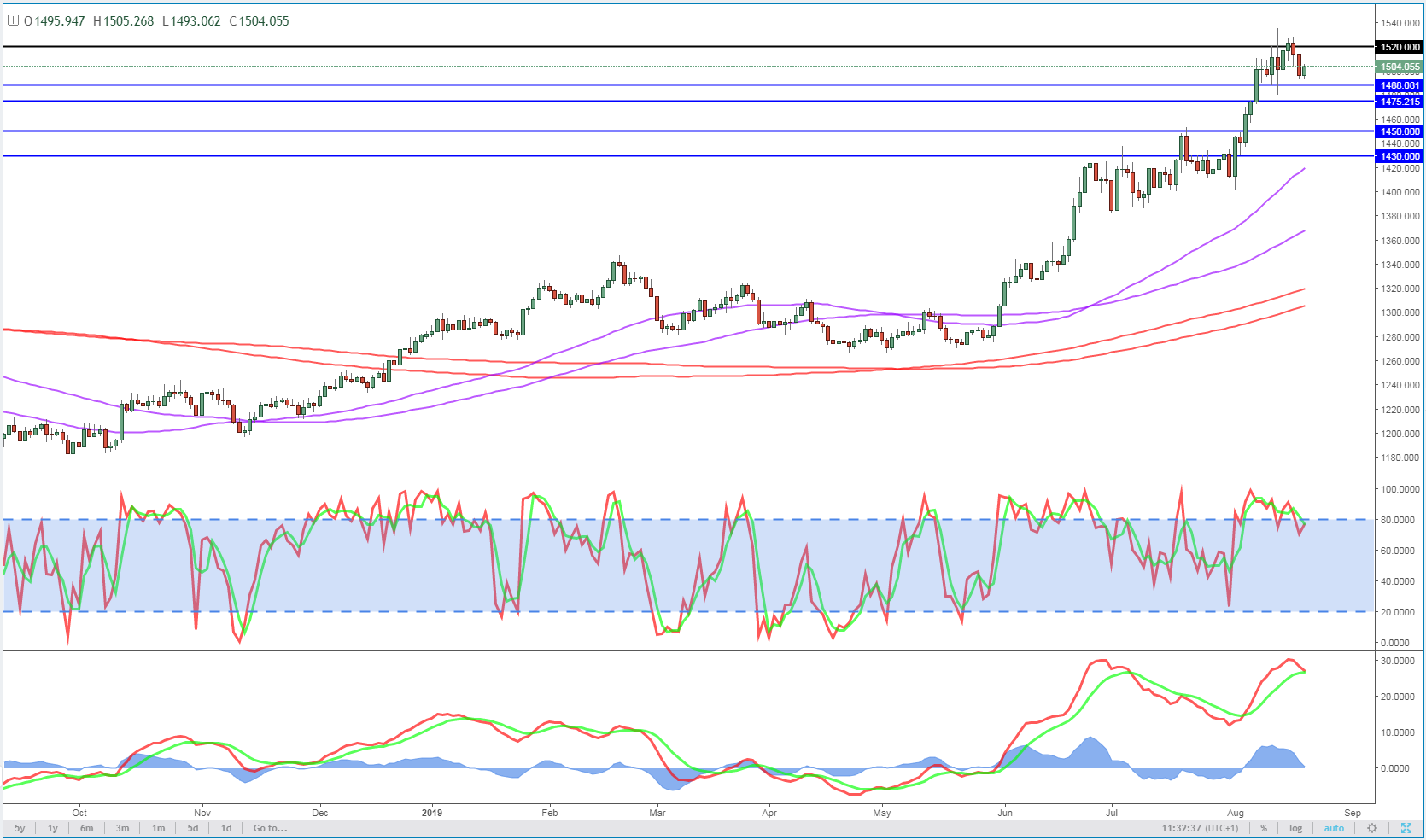Click the O 1495.947 open value
This screenshot has width=1426, height=840.
55,20
